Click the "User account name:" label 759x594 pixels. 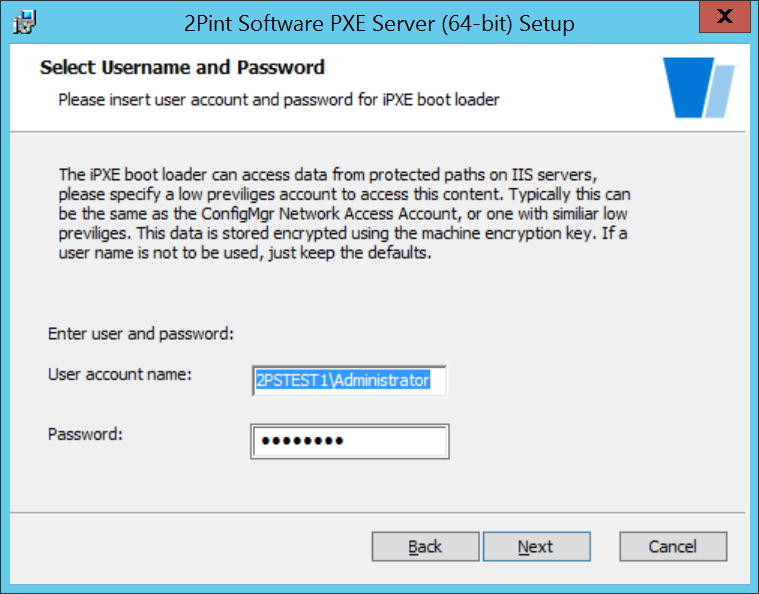pyautogui.click(x=120, y=374)
